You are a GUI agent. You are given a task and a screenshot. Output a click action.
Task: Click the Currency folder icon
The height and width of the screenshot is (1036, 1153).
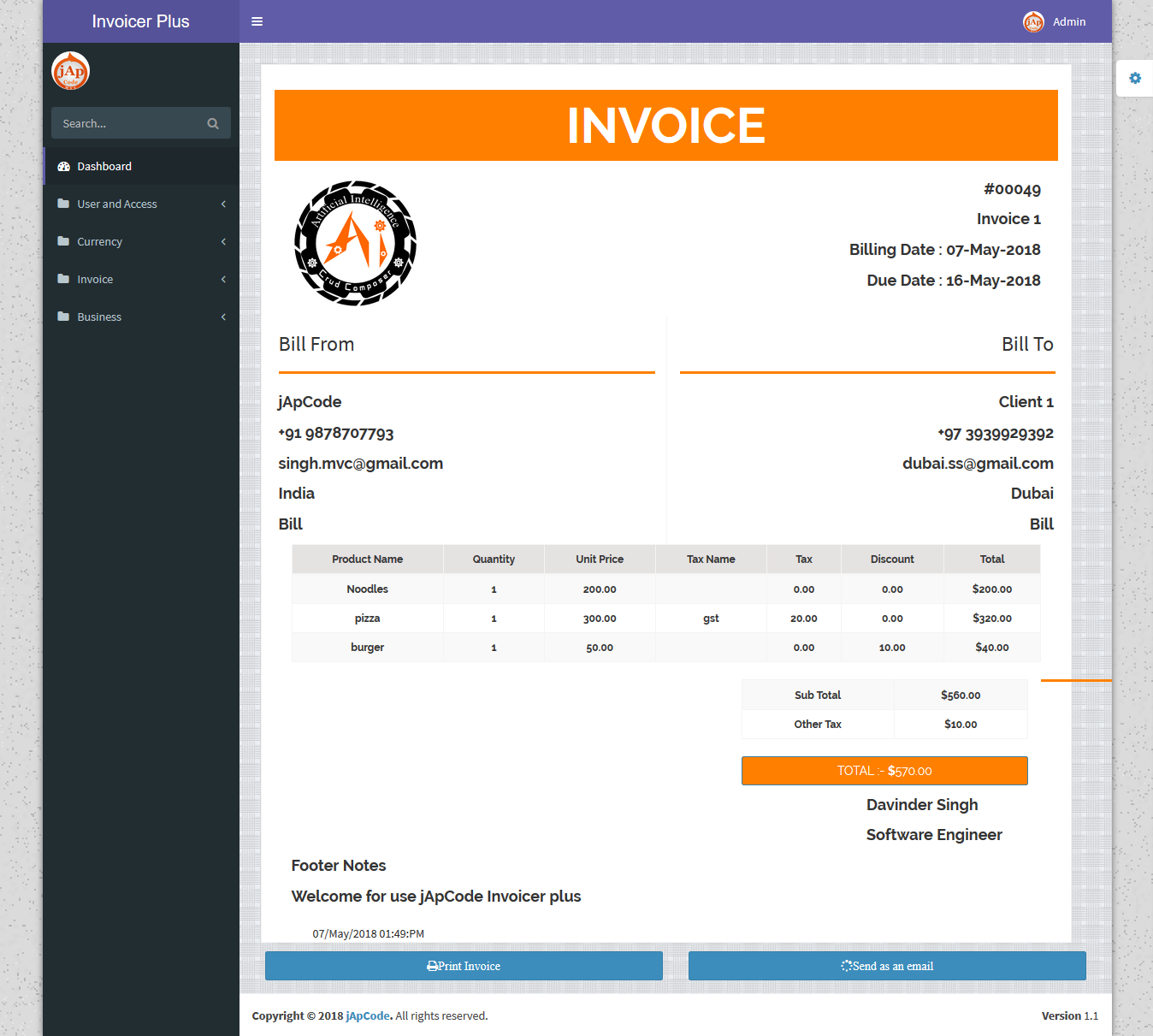pos(63,241)
